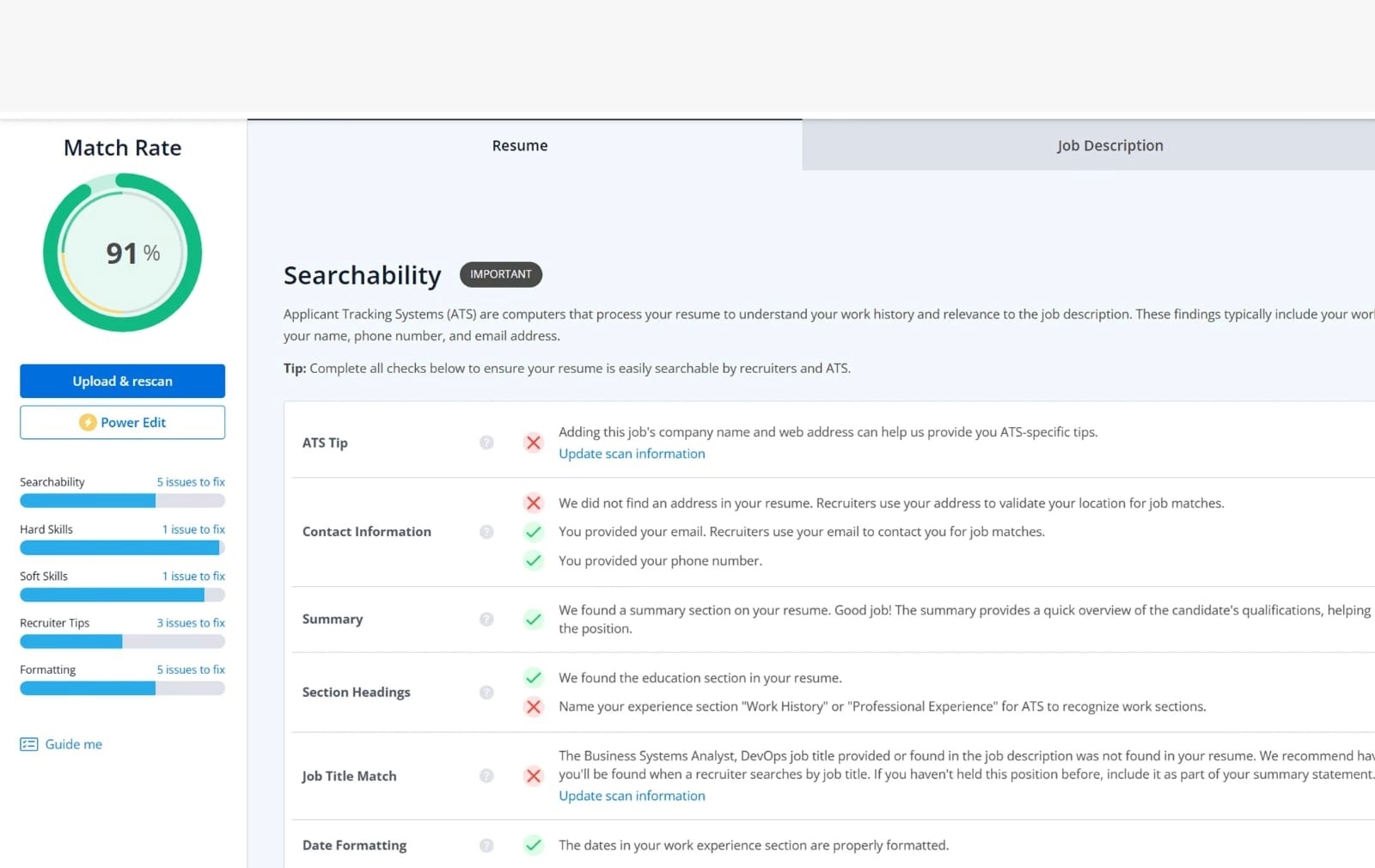View Hard Skills 1 issue to fix
Image resolution: width=1375 pixels, height=868 pixels.
click(x=193, y=529)
